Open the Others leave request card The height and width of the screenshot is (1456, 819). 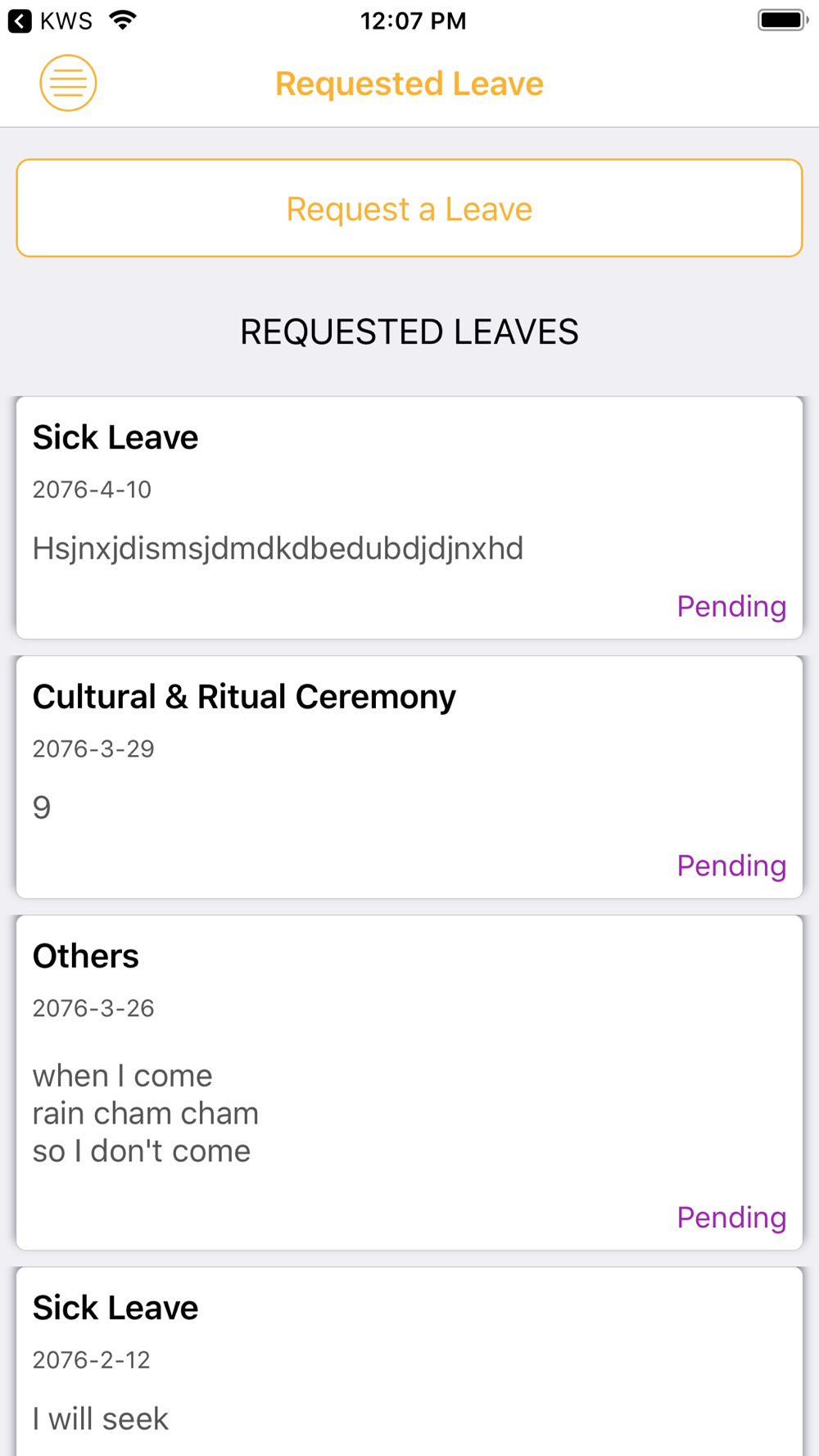[409, 1083]
